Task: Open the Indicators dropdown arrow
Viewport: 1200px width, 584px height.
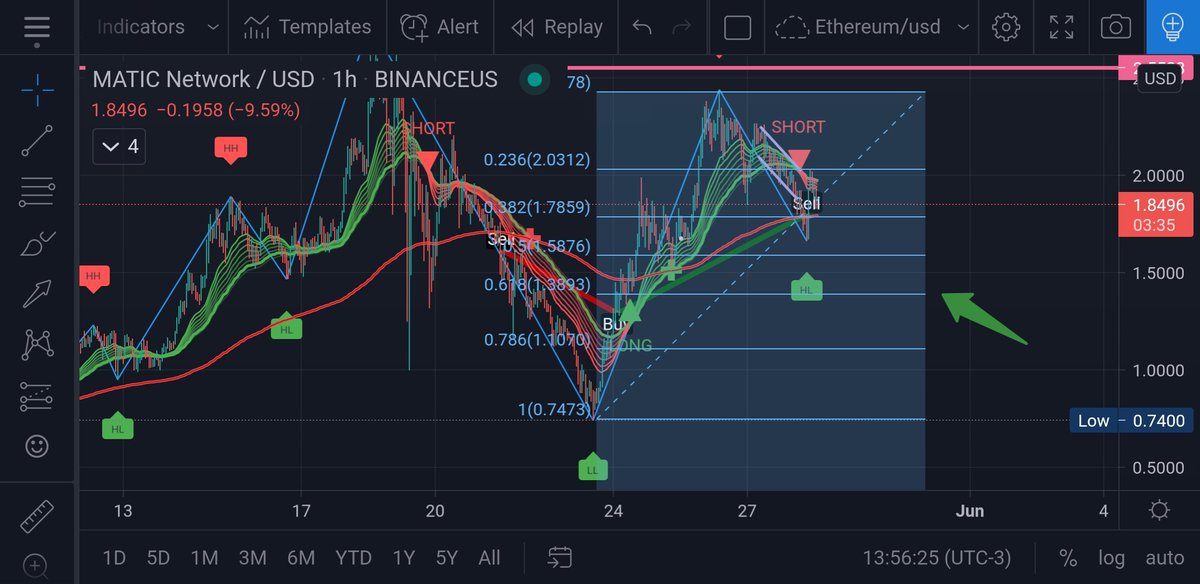Action: coord(212,27)
